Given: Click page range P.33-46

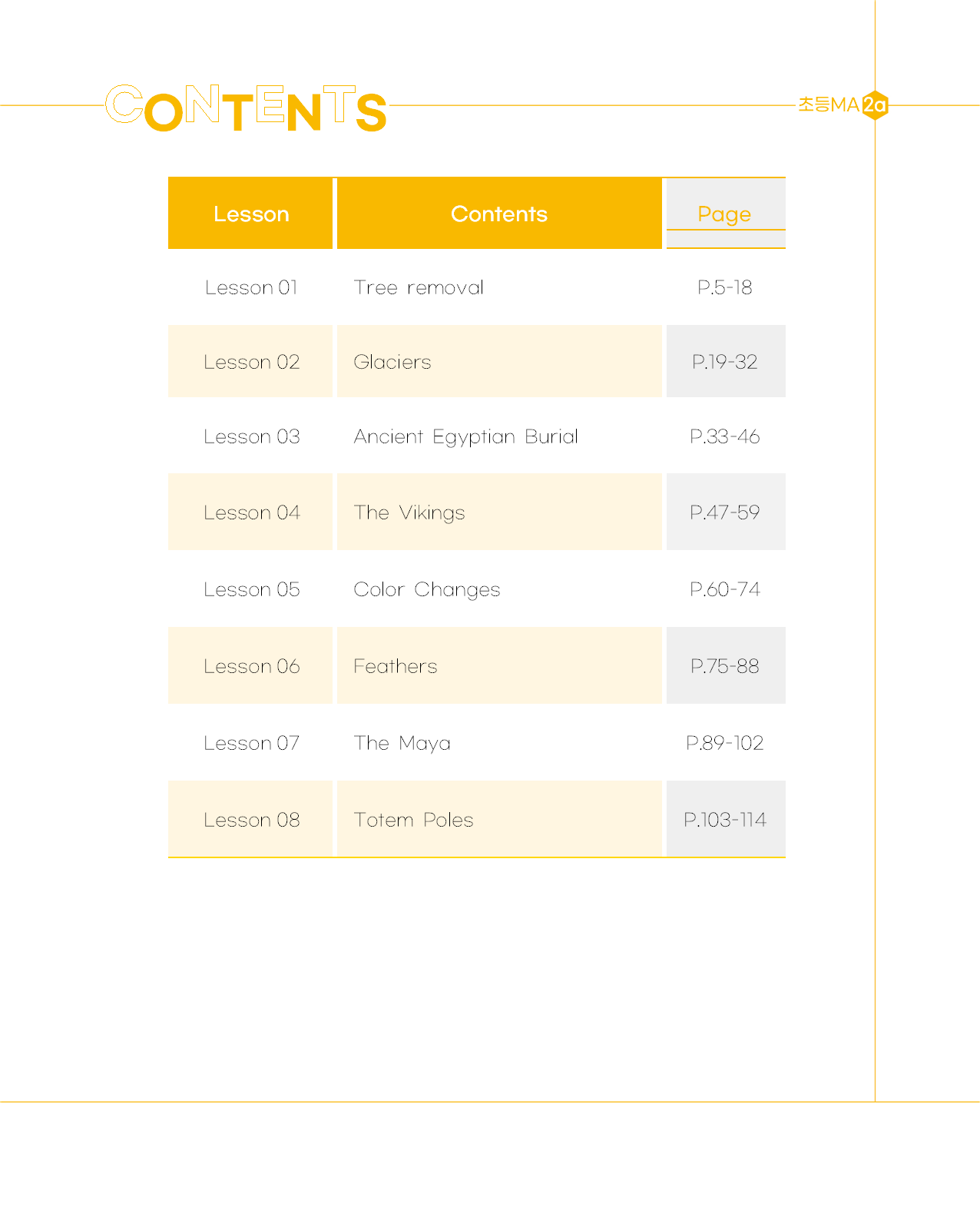Looking at the screenshot, I should 725,436.
